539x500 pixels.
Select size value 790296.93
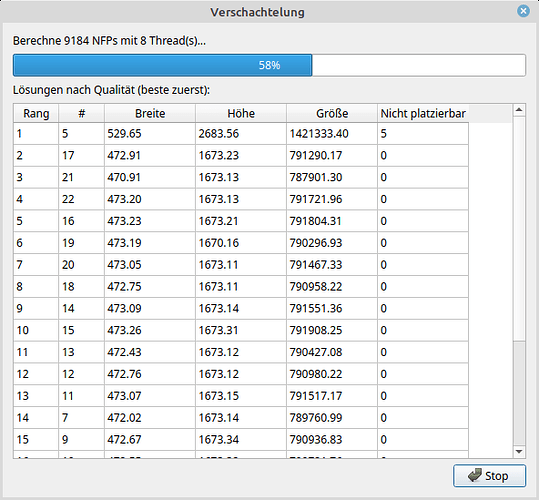tap(332, 243)
